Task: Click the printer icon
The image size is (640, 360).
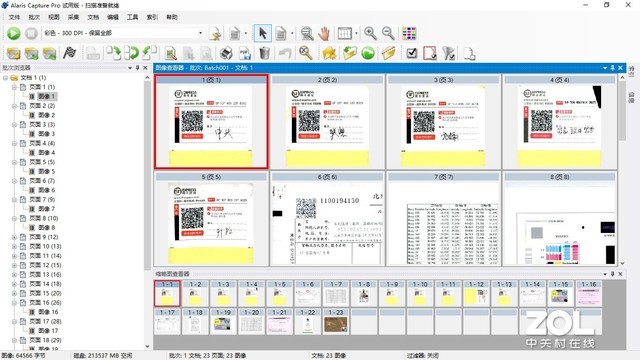Action: tap(226, 53)
